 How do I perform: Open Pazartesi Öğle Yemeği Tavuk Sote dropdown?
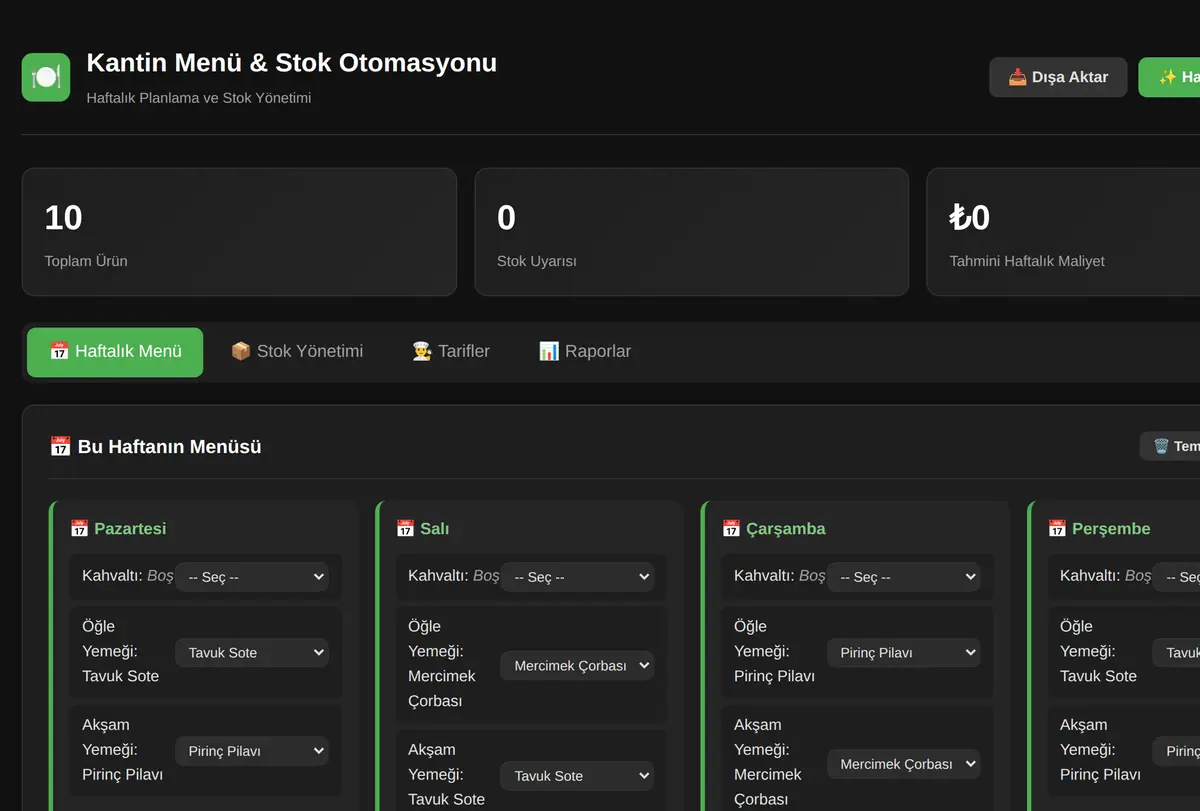click(x=252, y=652)
